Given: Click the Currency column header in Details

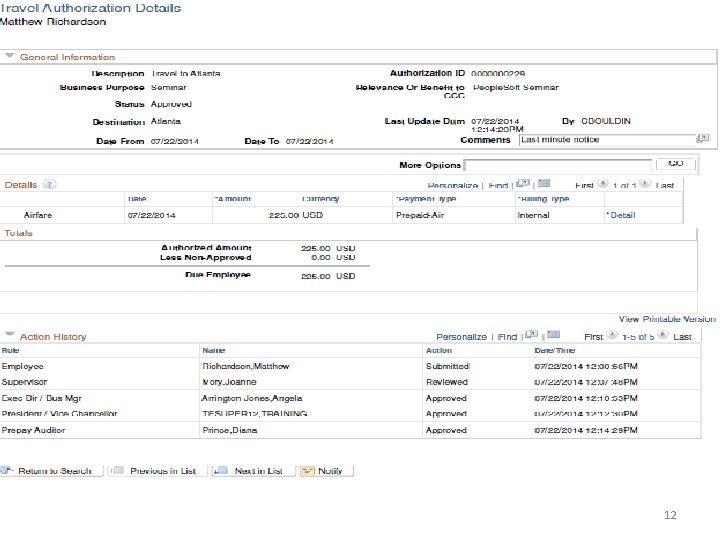Looking at the screenshot, I should [x=320, y=199].
